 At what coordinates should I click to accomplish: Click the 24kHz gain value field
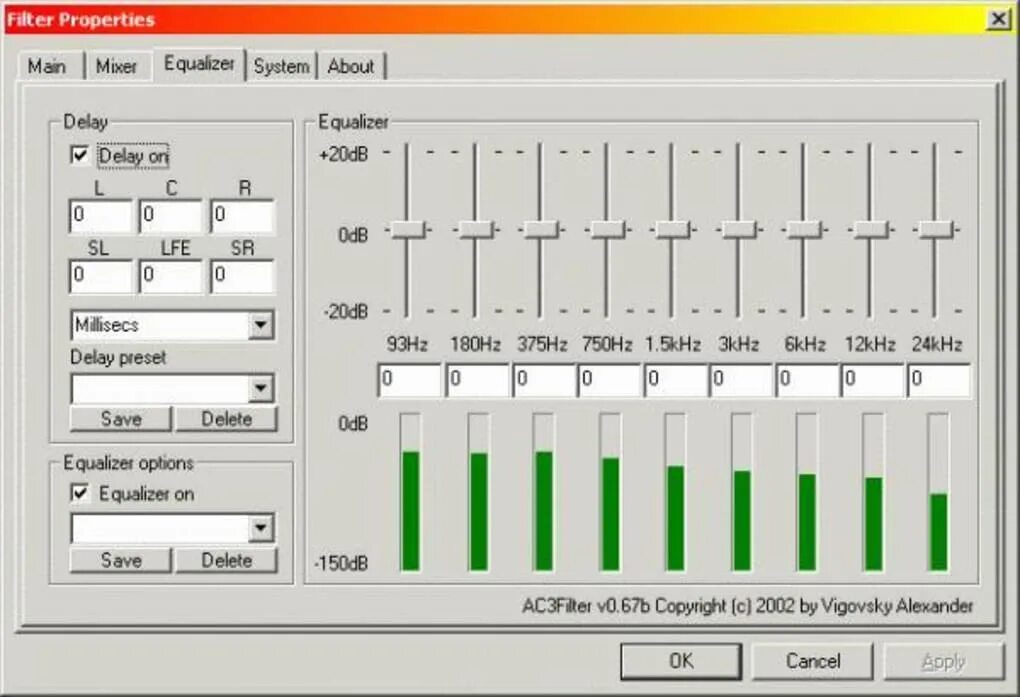tap(939, 380)
